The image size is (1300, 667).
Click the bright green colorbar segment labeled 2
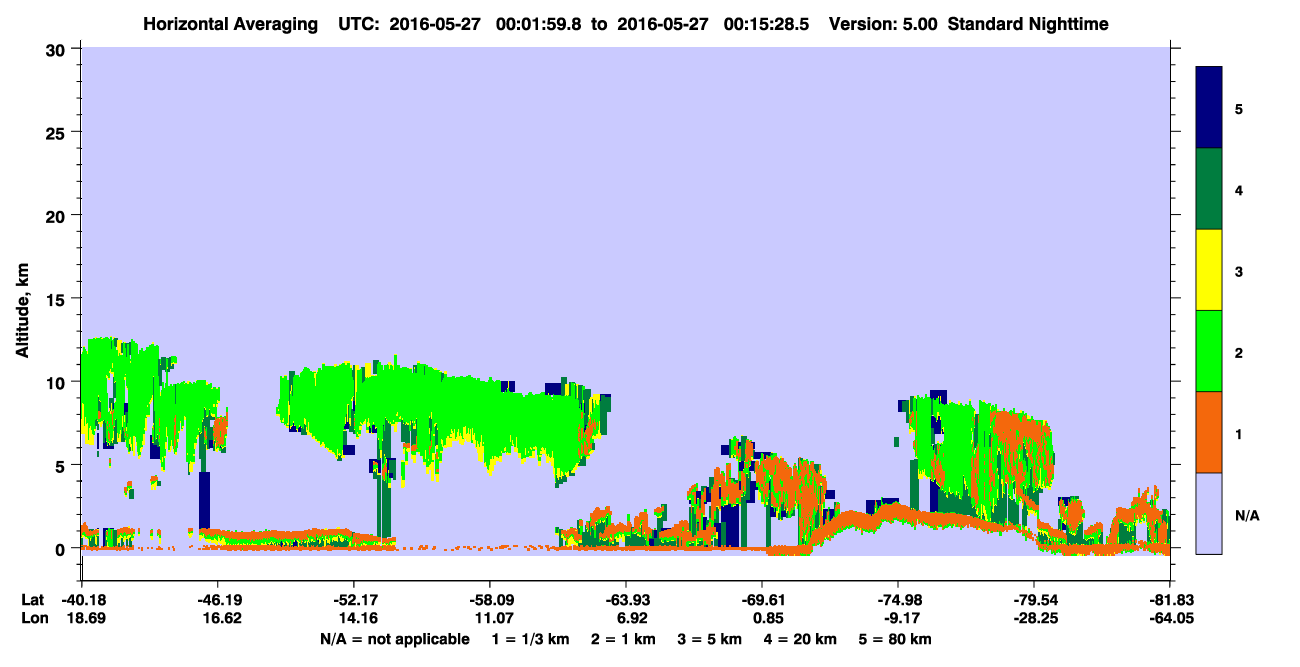[1209, 351]
